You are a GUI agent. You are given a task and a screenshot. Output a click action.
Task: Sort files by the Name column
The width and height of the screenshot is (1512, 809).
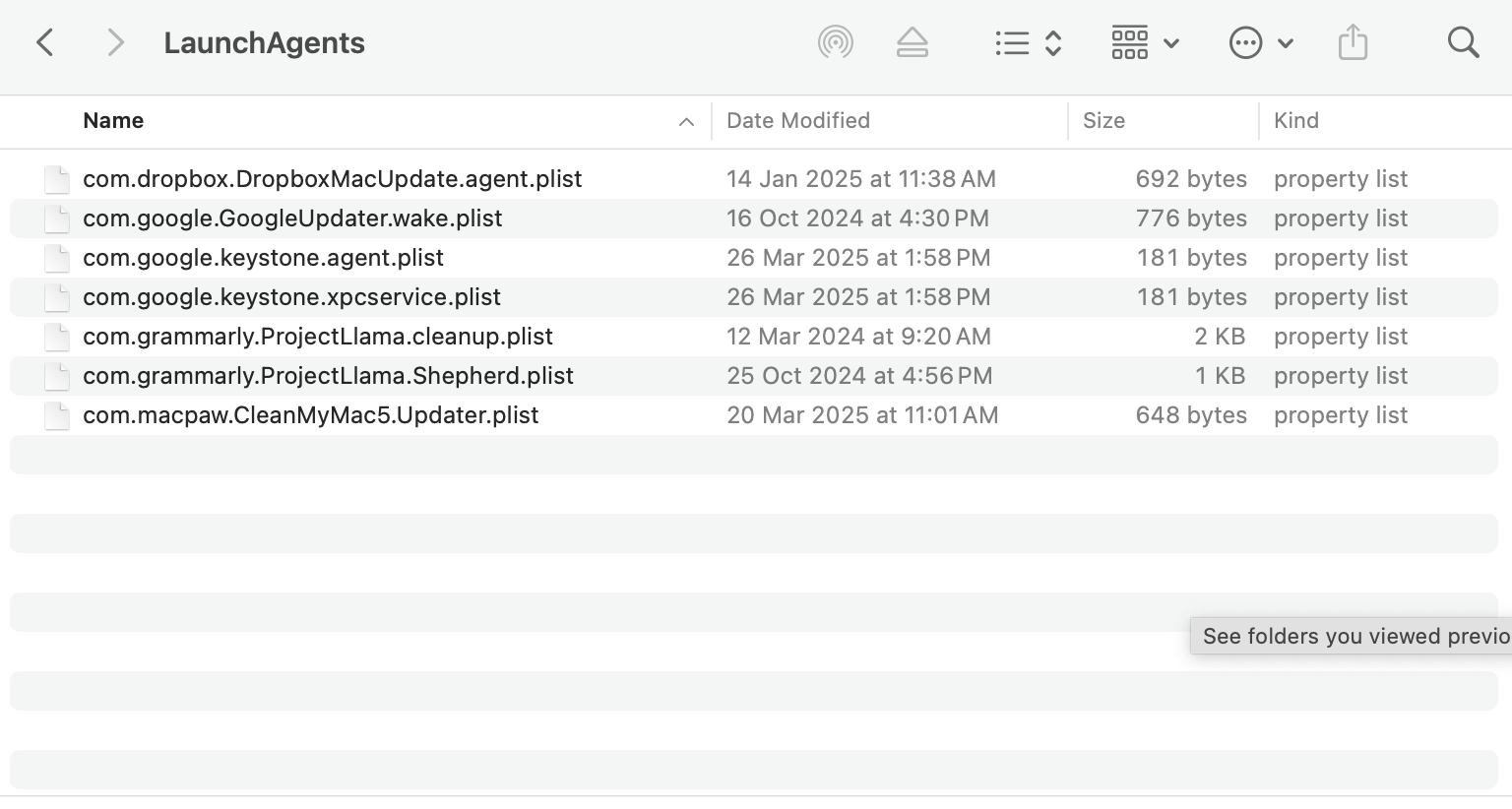tap(113, 121)
